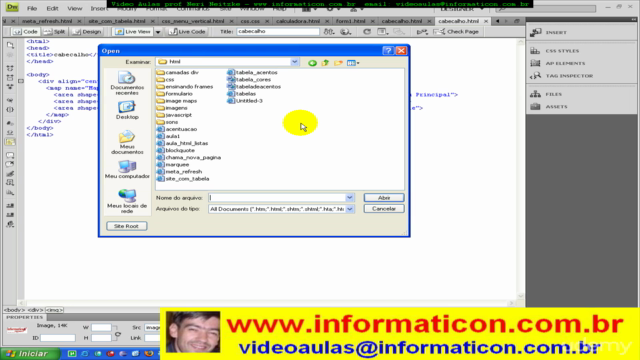Select the Untitled-3 file
Screen dimensions: 640x360
[x=245, y=101]
